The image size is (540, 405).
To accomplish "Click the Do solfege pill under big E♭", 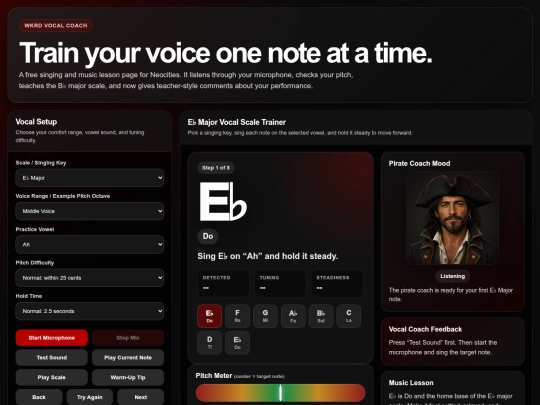I will 208,236.
